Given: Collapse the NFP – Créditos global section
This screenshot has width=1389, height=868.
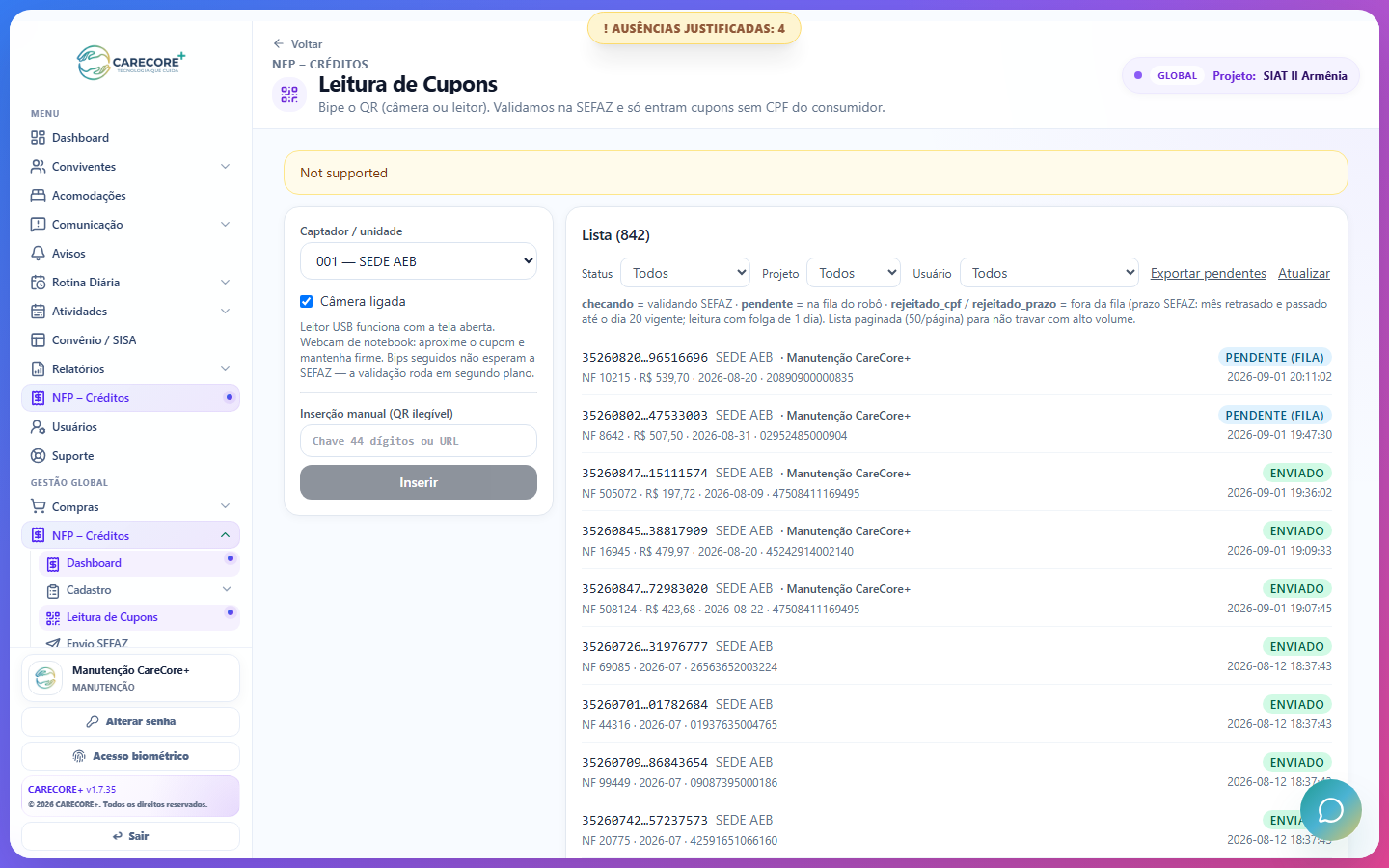Looking at the screenshot, I should tap(225, 535).
